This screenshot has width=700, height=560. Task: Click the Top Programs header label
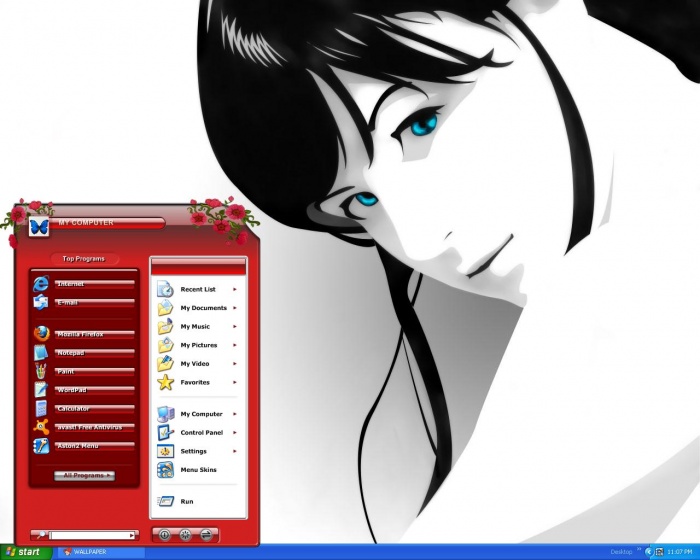click(x=84, y=259)
